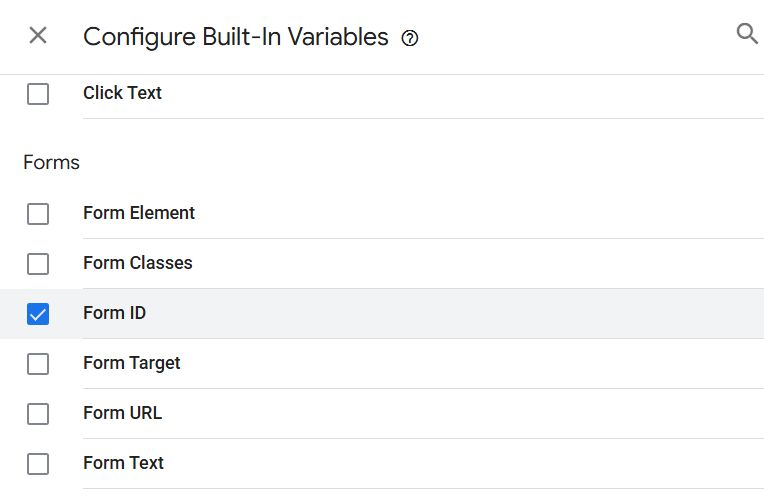This screenshot has width=764, height=504.
Task: Click the Configure Built-In Variables title
Action: point(235,37)
